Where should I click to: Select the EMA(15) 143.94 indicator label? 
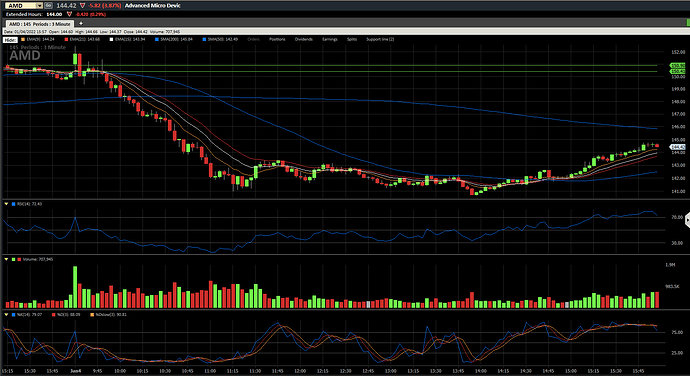pos(130,40)
